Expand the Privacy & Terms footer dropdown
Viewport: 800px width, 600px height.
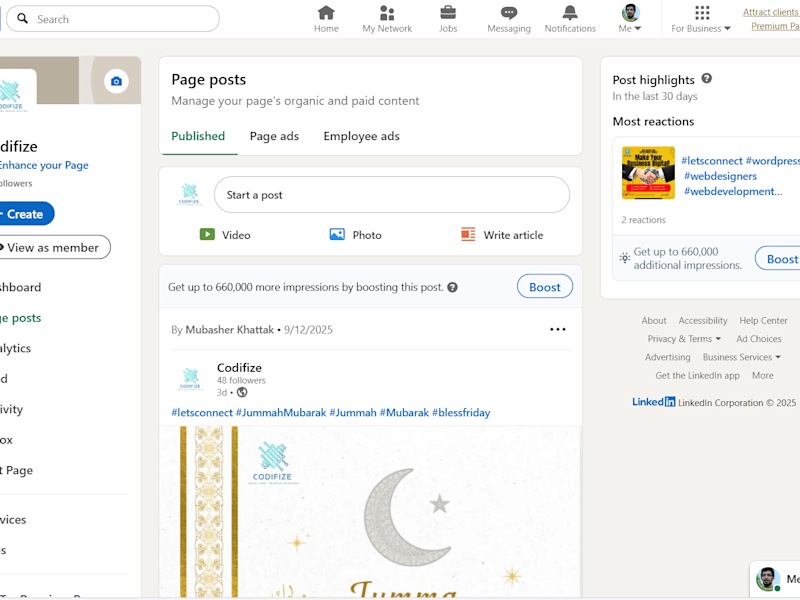tap(684, 339)
